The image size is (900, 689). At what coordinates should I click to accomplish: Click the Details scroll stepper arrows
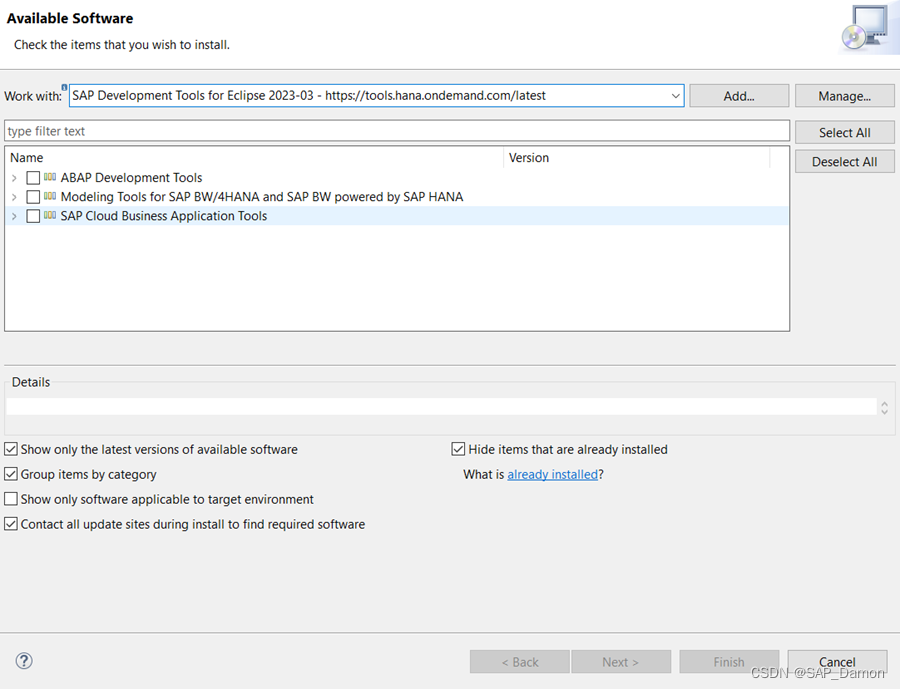click(885, 407)
